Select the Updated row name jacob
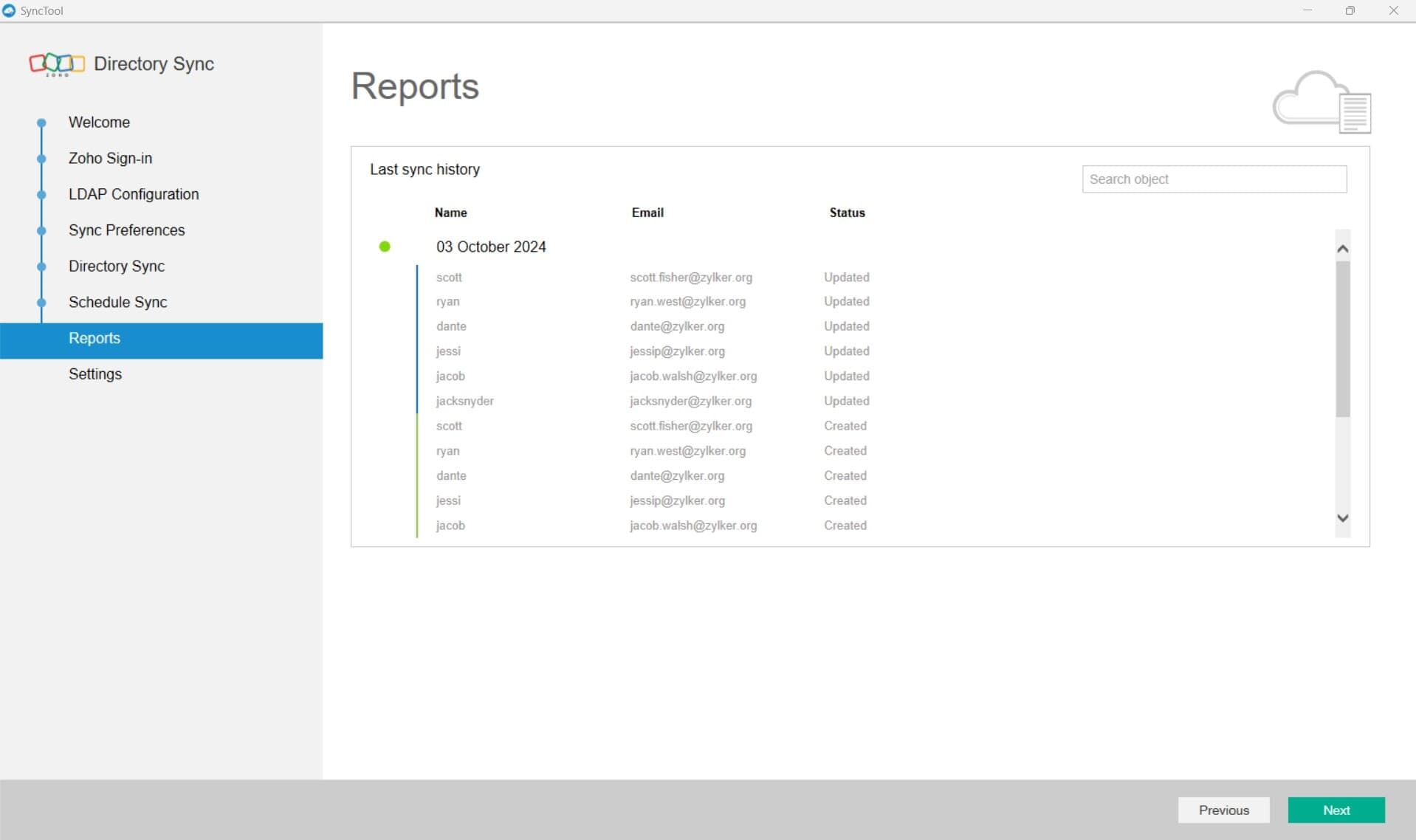1416x840 pixels. click(x=450, y=376)
